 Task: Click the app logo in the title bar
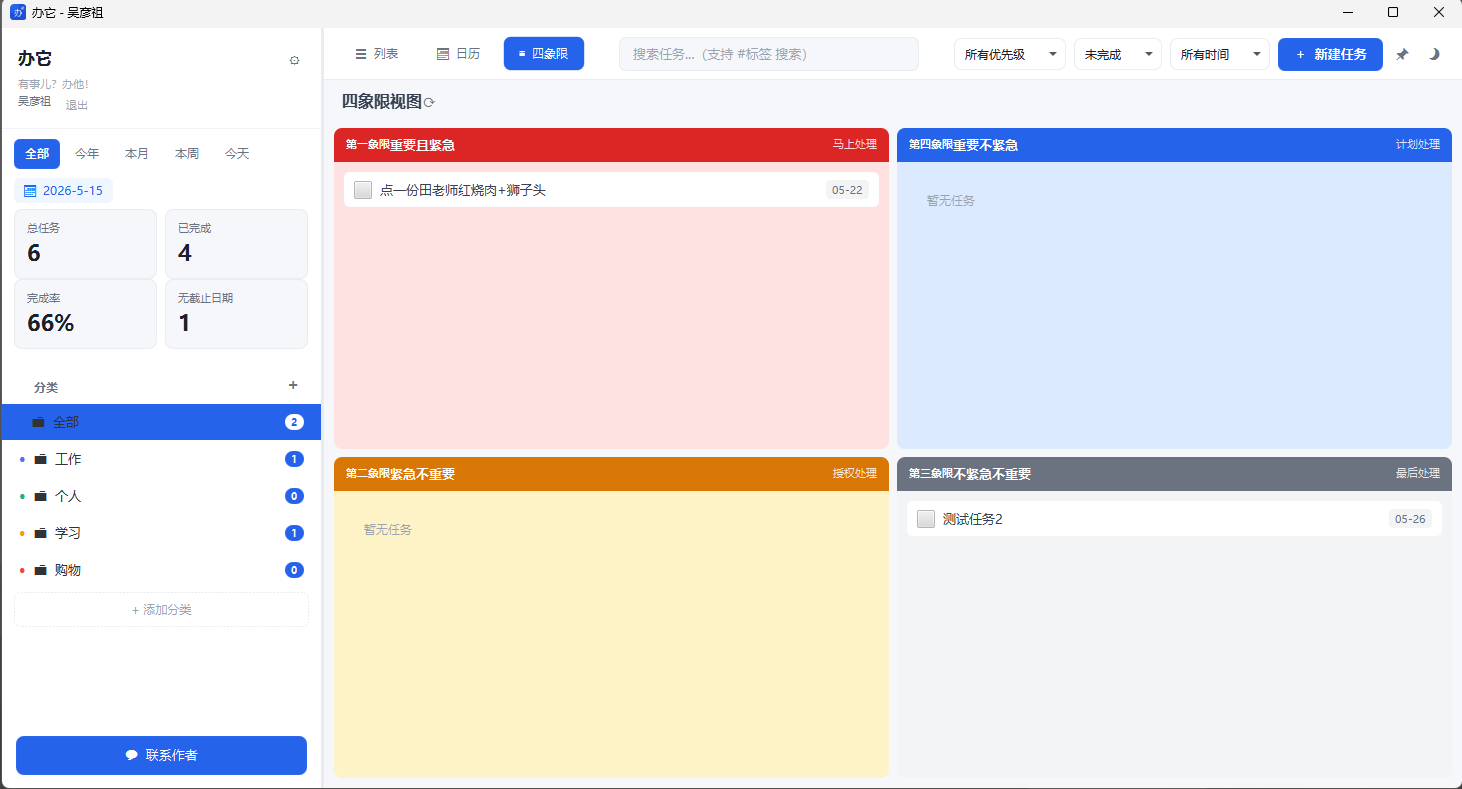[x=17, y=12]
